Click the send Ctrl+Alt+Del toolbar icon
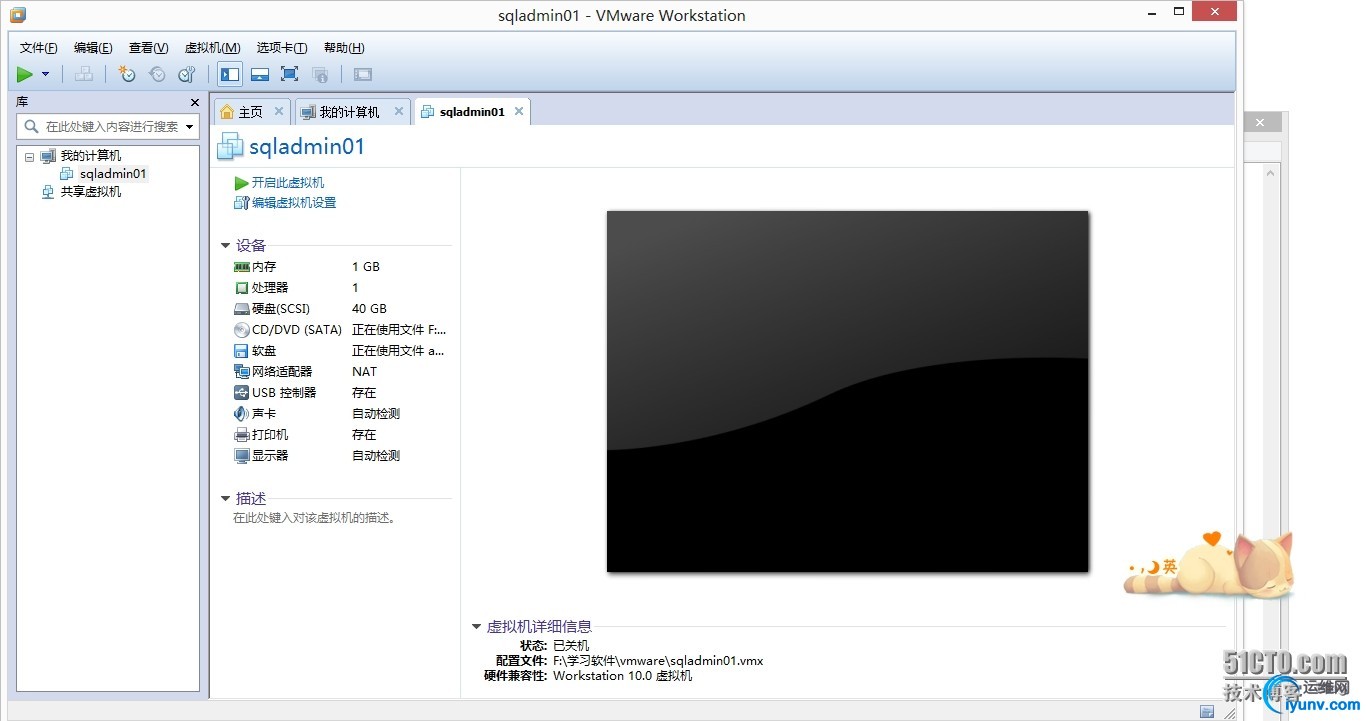 click(x=84, y=74)
